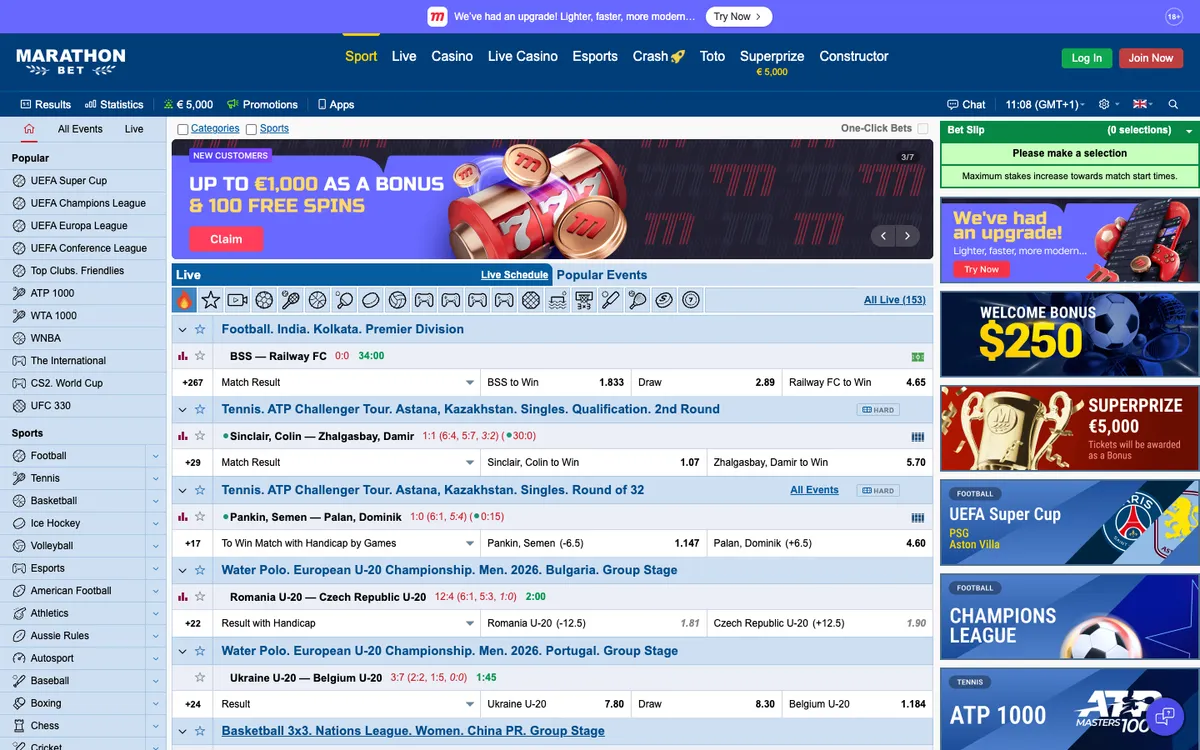Favorite the Ukraine U-20 — Belgium U-20 event star
This screenshot has height=750, width=1200.
coord(200,677)
